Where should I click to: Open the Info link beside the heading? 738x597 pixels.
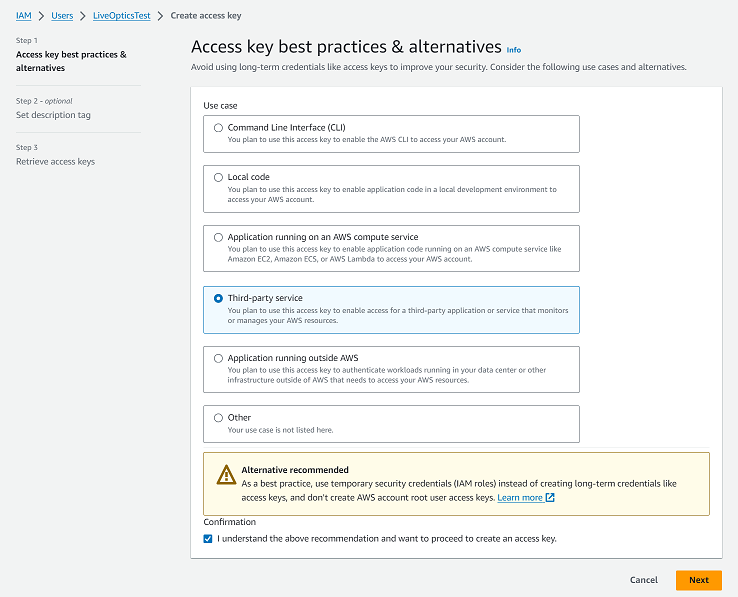tap(514, 50)
